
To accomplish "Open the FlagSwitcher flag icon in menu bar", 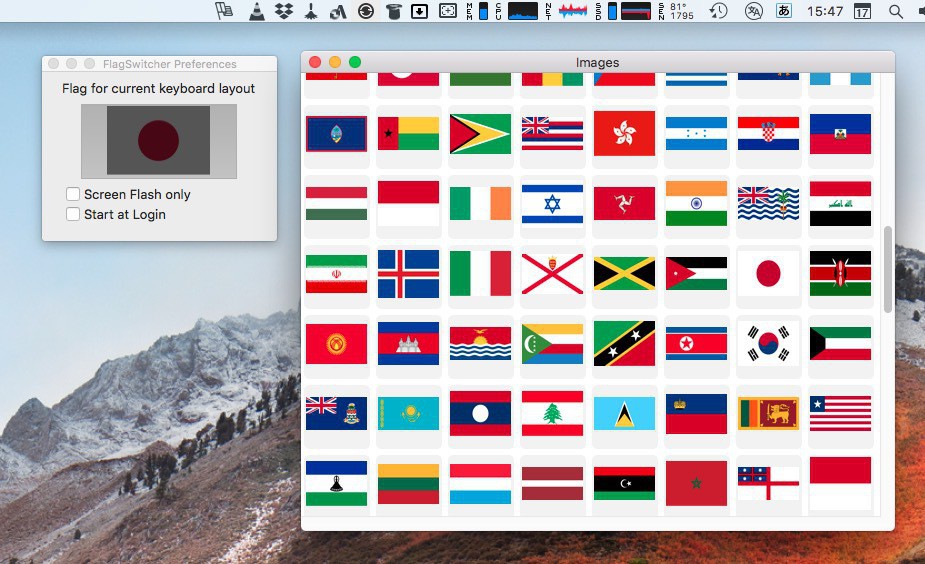I will (224, 11).
